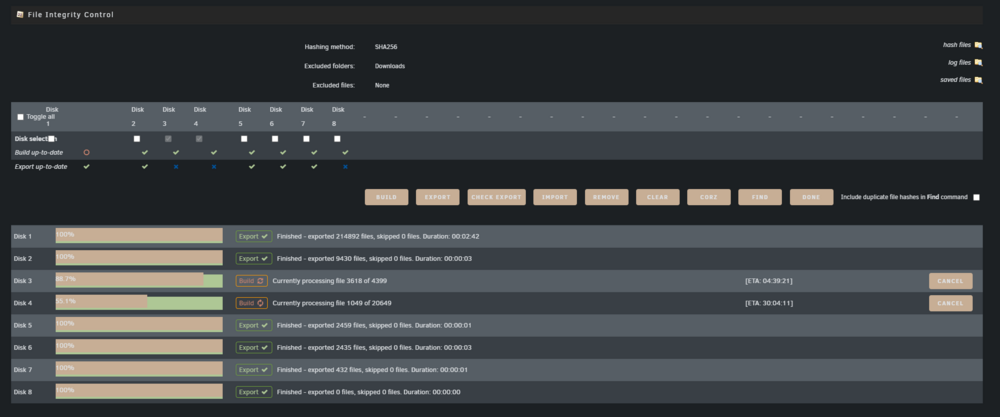Cancel the Disk 3 build
This screenshot has height=417, width=1000.
point(951,281)
